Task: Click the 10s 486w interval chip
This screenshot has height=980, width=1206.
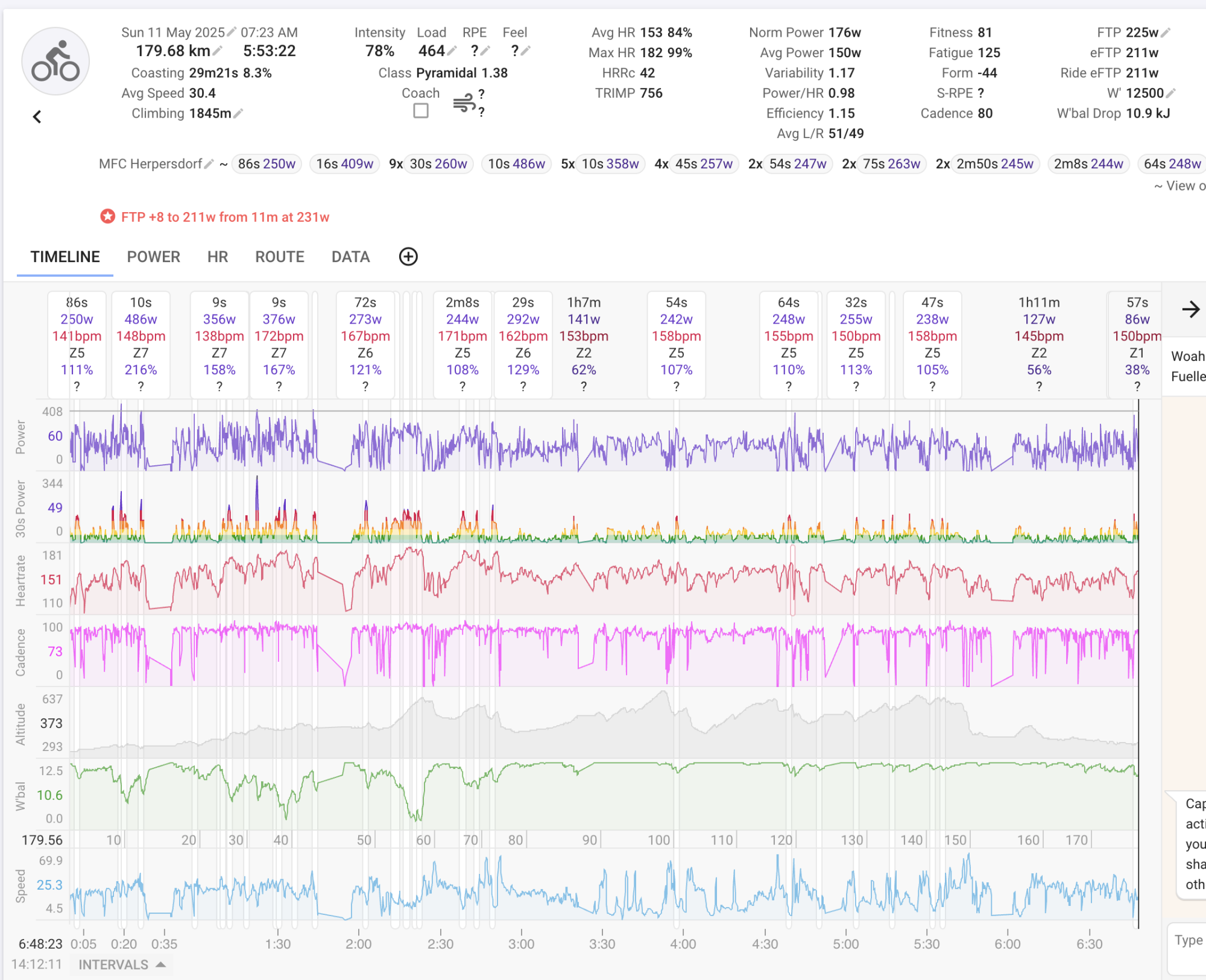Action: click(516, 164)
